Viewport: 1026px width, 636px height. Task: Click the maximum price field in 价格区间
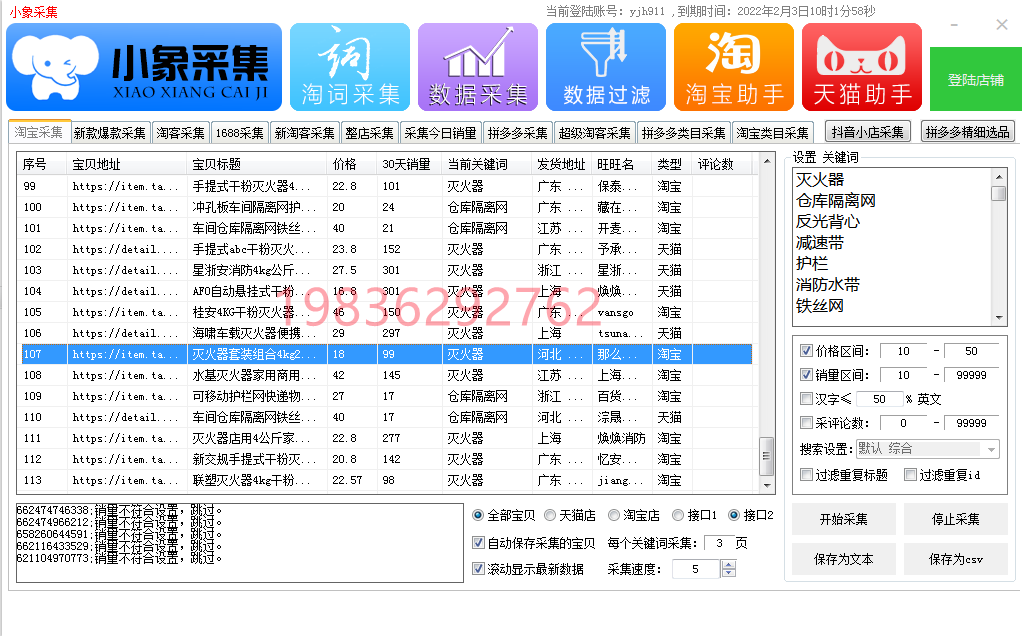[x=971, y=351]
